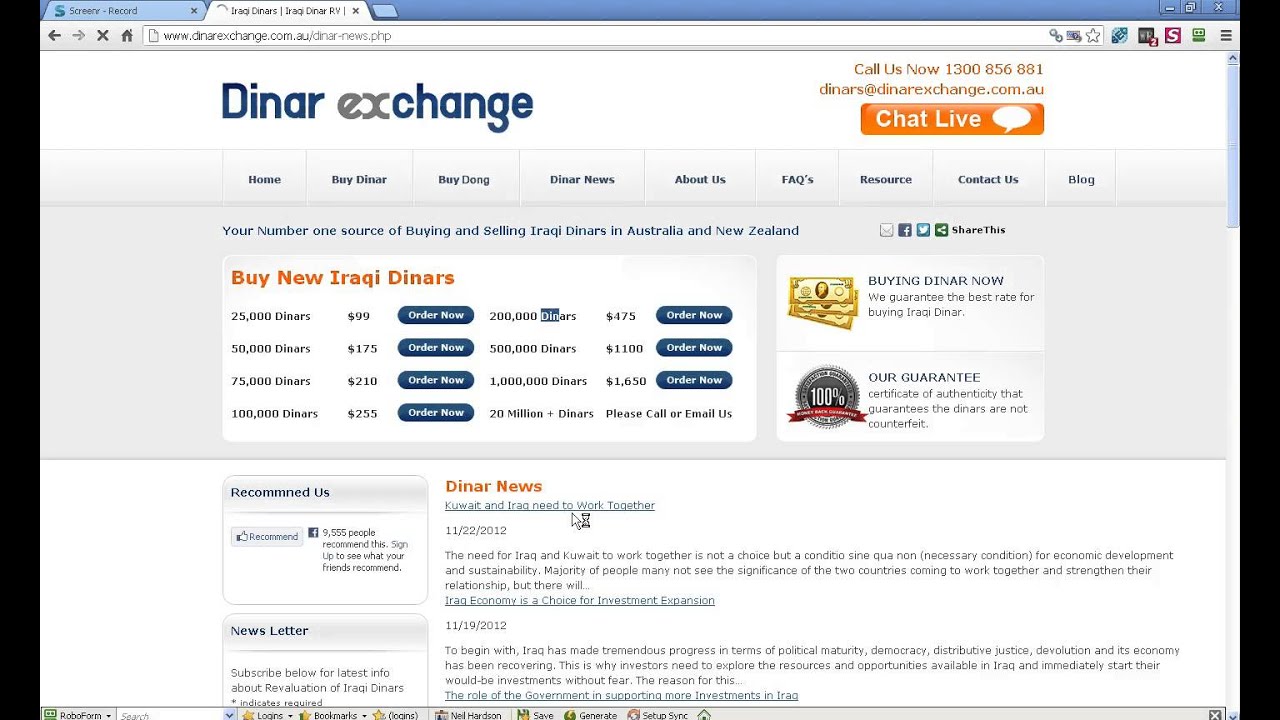Screen dimensions: 1280x720
Task: Order 50,000 Dinars for $175
Action: (436, 348)
